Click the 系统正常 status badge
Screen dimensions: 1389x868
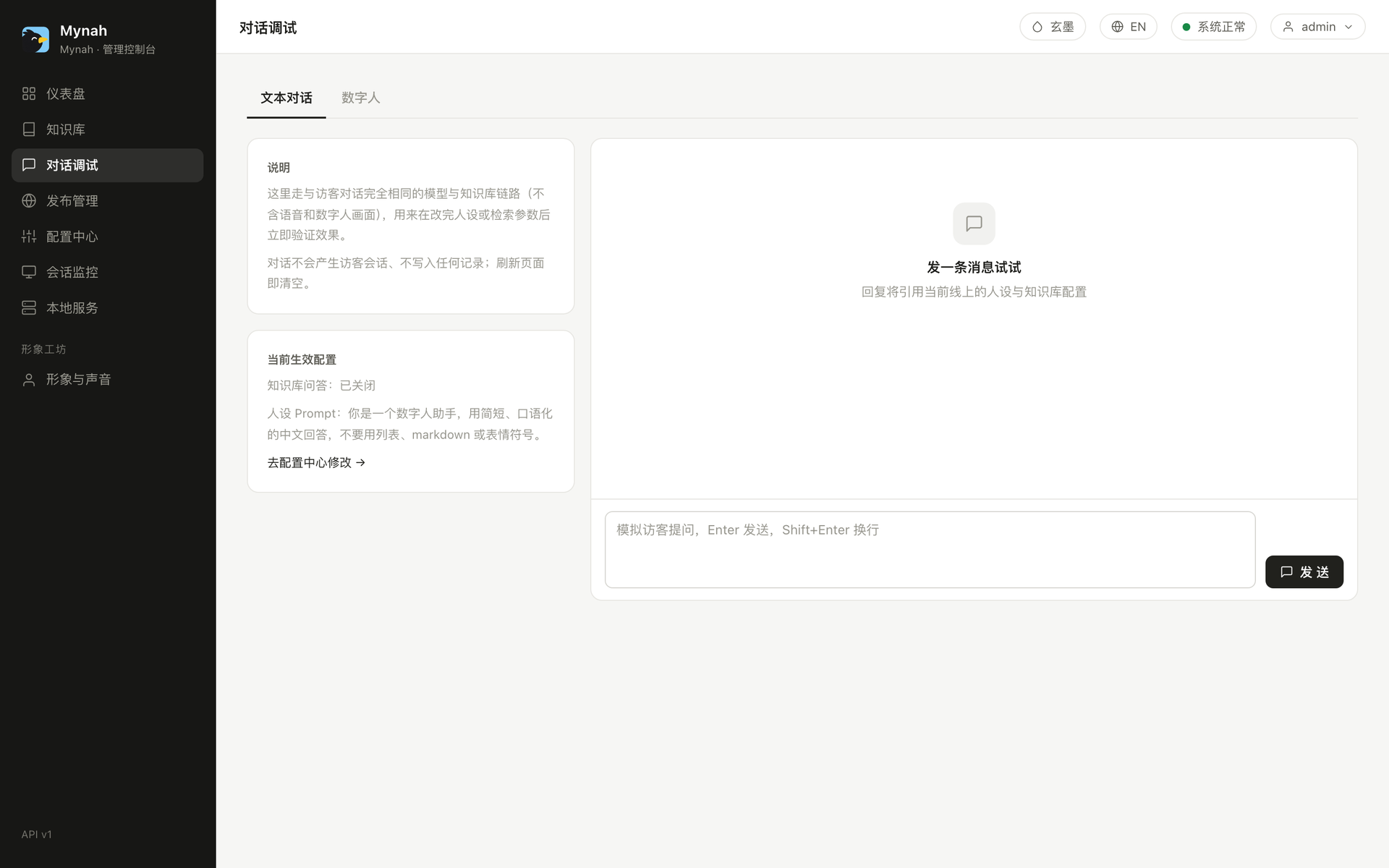click(1213, 27)
